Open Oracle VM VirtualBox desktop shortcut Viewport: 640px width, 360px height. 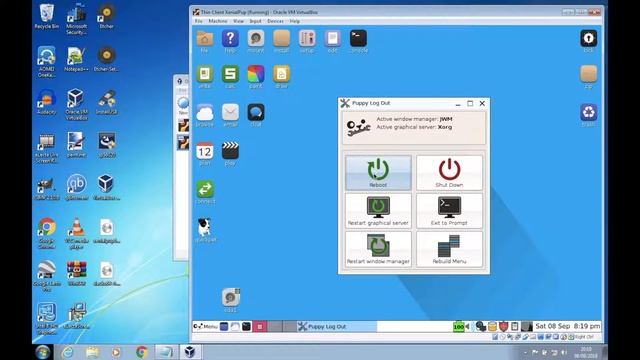click(x=76, y=104)
